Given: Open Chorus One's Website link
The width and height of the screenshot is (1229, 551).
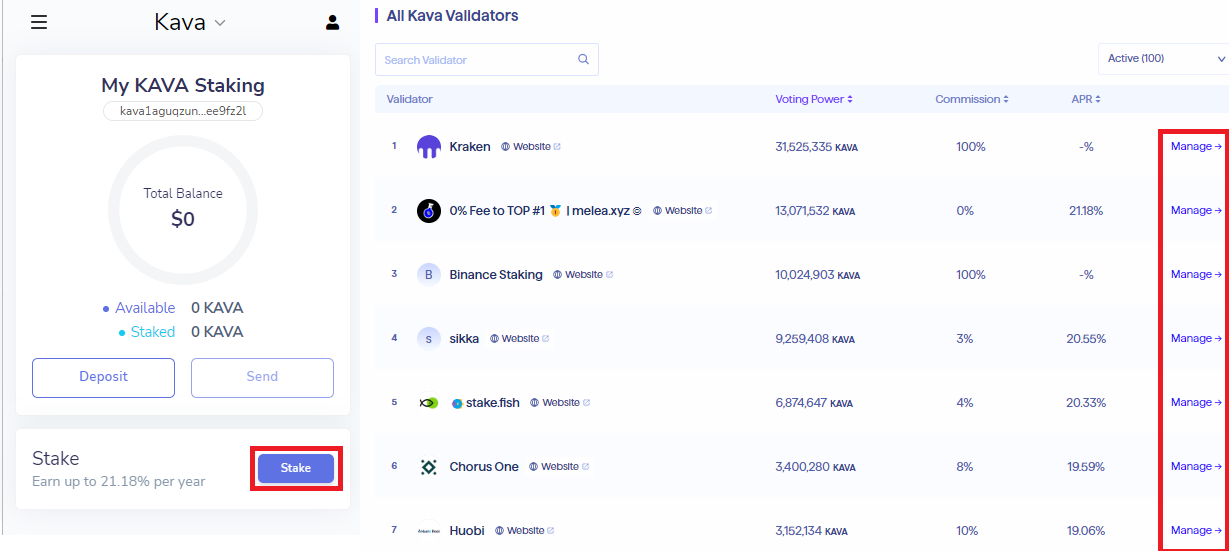Looking at the screenshot, I should tap(559, 467).
